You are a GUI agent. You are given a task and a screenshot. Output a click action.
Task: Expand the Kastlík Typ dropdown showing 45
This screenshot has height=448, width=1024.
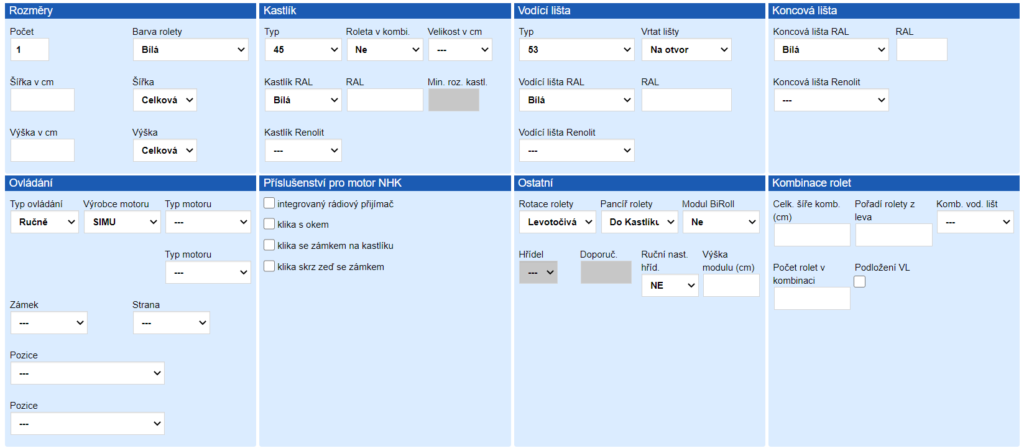point(303,49)
